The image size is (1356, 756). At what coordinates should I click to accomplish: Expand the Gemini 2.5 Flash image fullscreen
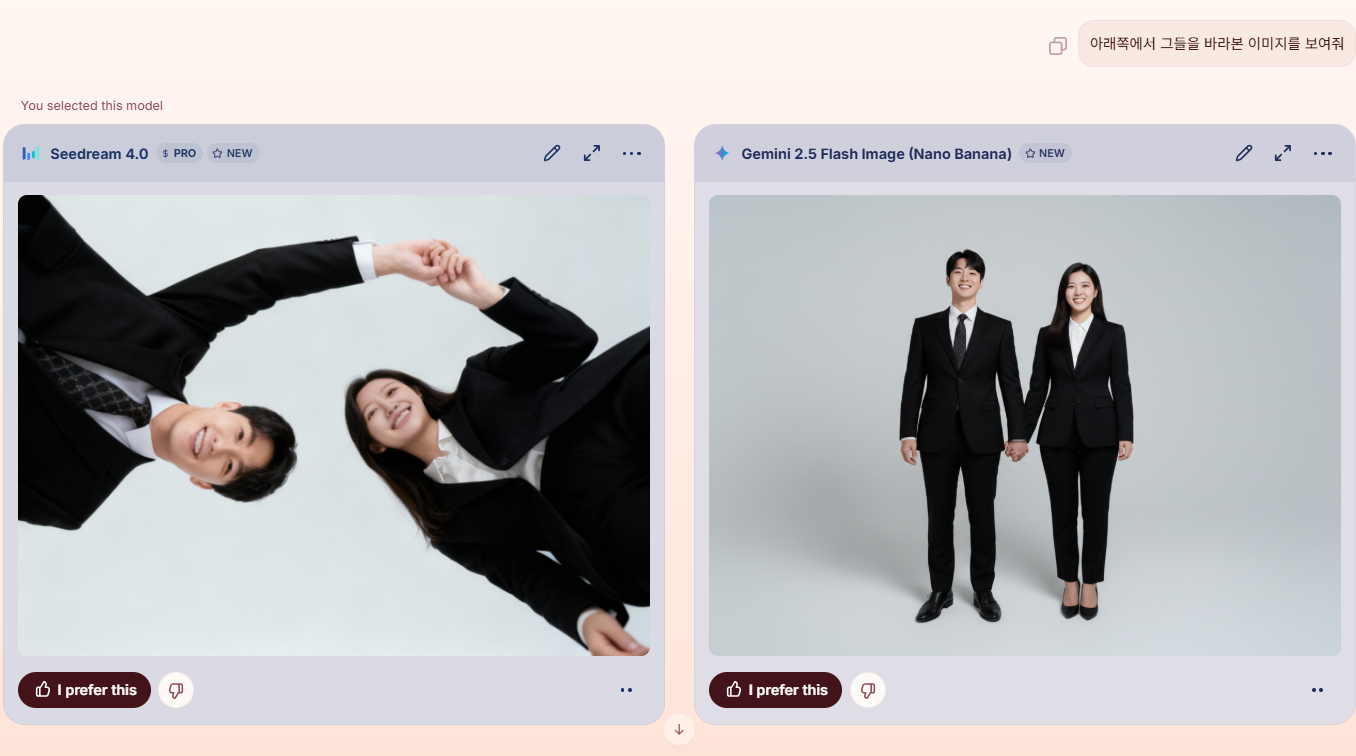(x=1283, y=153)
